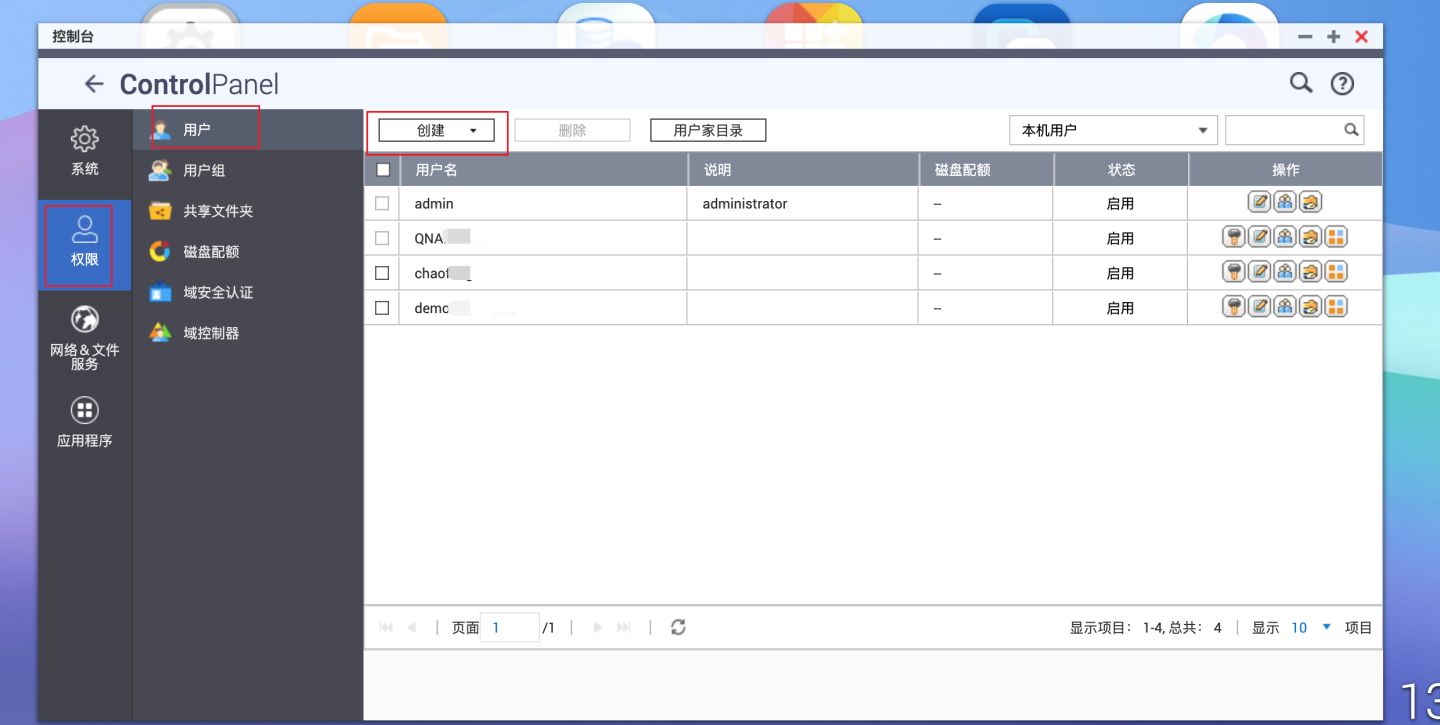The height and width of the screenshot is (725, 1440).
Task: Change password for the chaof user
Action: point(1234,272)
